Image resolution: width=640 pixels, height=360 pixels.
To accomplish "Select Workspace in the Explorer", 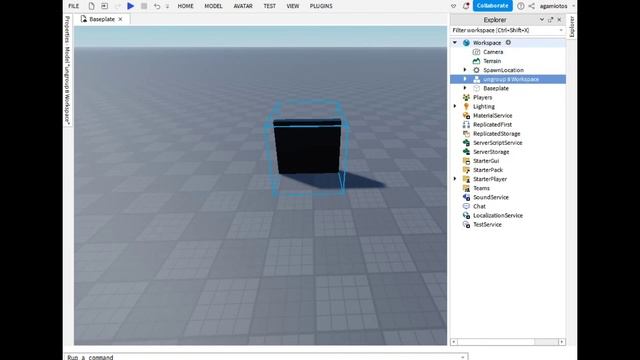I will click(x=487, y=43).
